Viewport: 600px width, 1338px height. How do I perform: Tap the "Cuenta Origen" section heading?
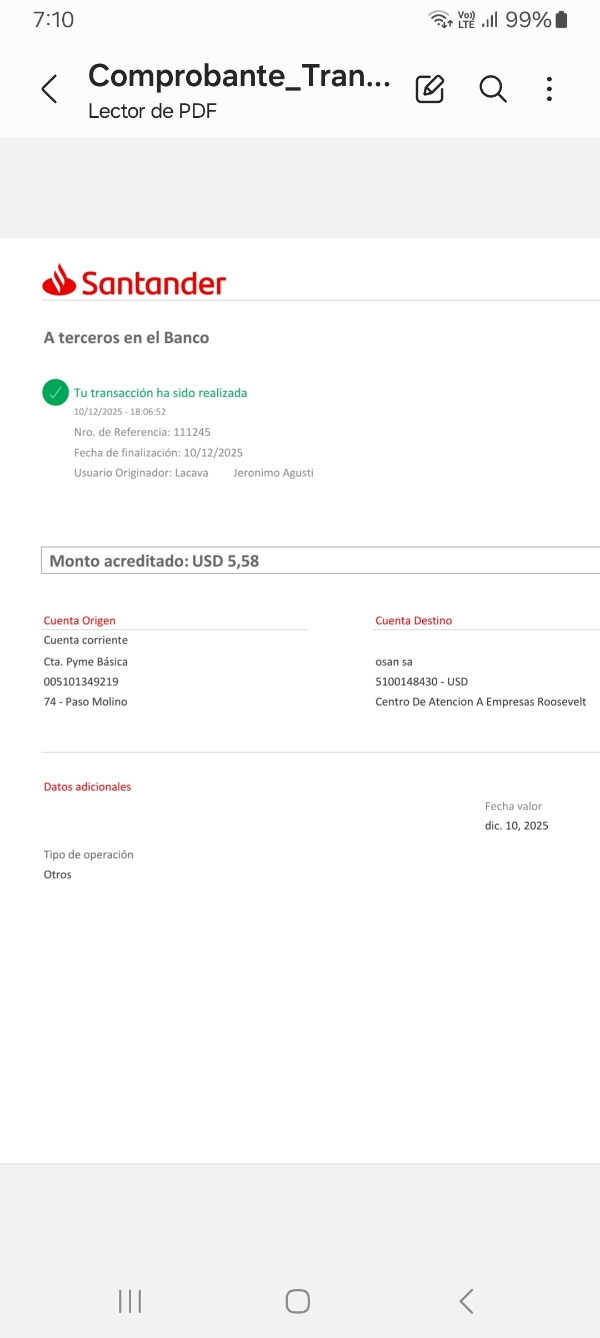(80, 621)
